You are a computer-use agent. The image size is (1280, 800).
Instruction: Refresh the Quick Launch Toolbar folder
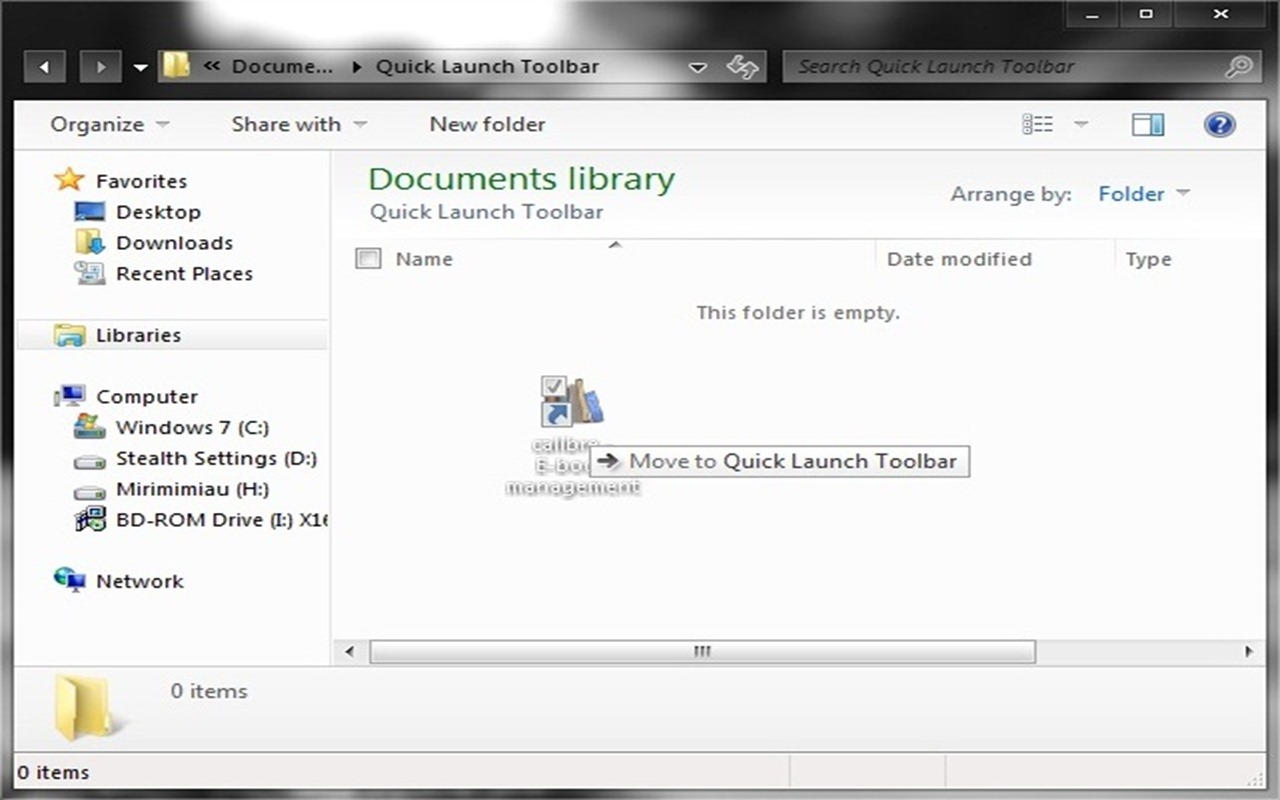pos(742,67)
